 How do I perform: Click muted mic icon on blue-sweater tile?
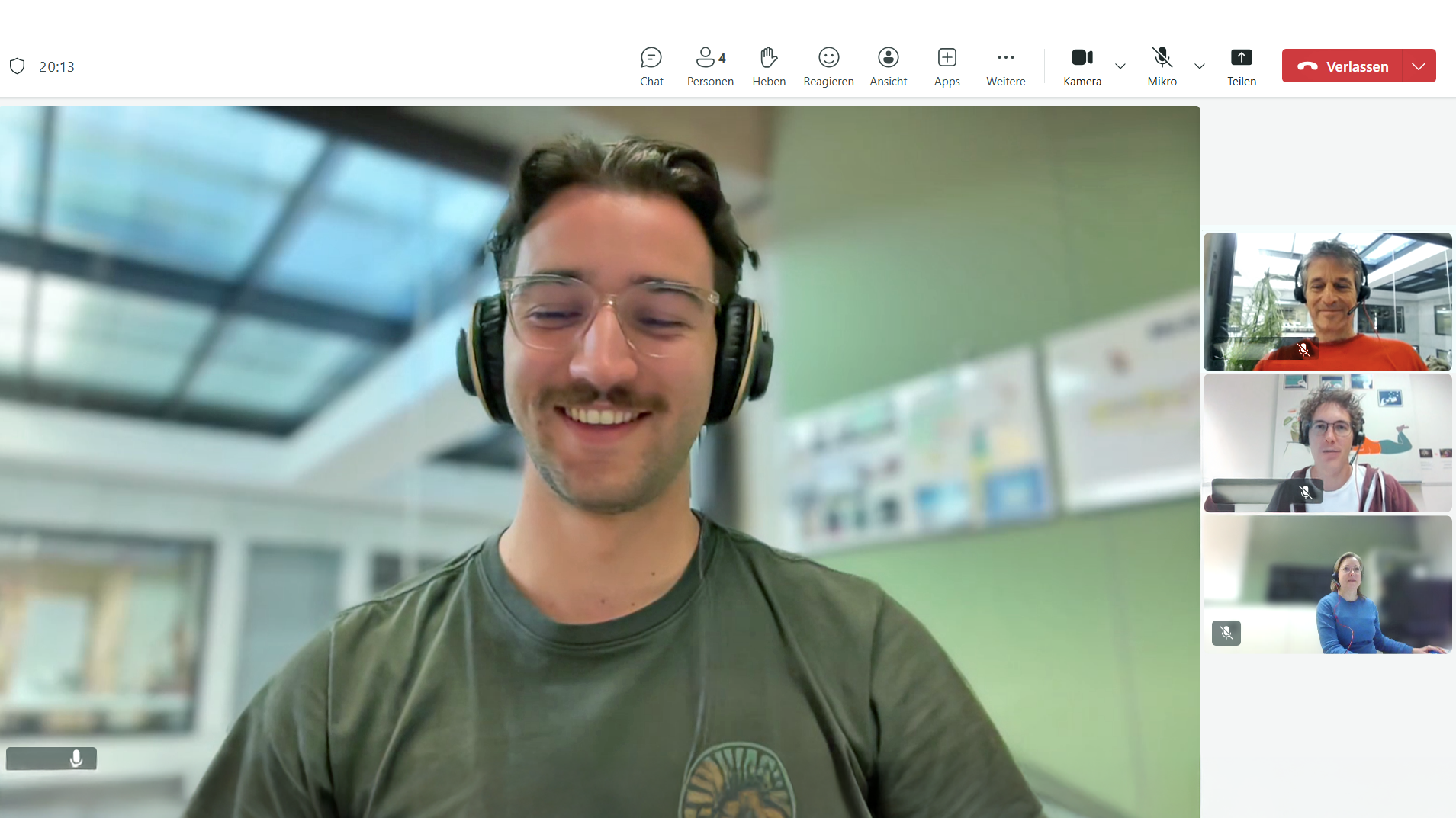[1226, 633]
